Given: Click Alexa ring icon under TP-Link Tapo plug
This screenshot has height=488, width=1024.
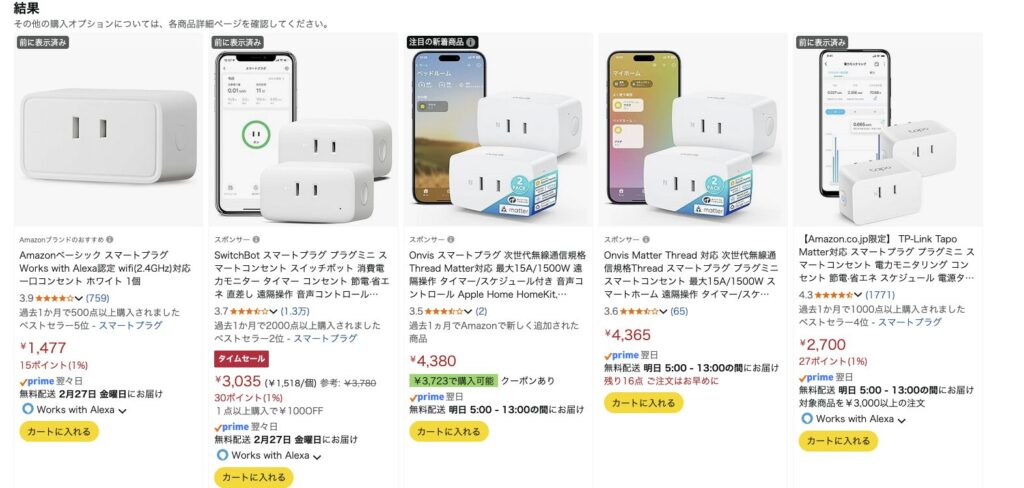Looking at the screenshot, I should pyautogui.click(x=807, y=418).
